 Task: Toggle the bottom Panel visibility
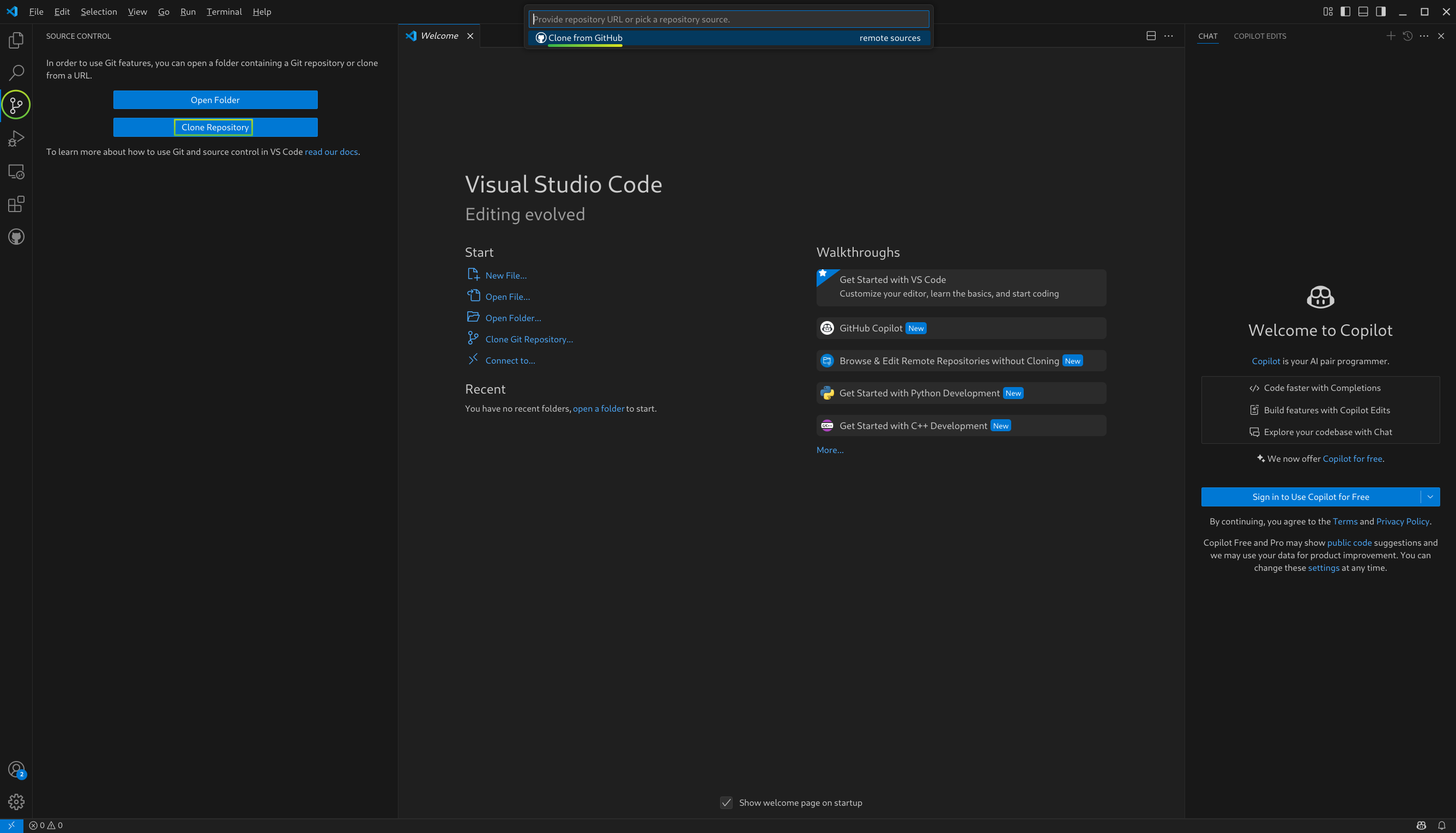click(x=1363, y=11)
